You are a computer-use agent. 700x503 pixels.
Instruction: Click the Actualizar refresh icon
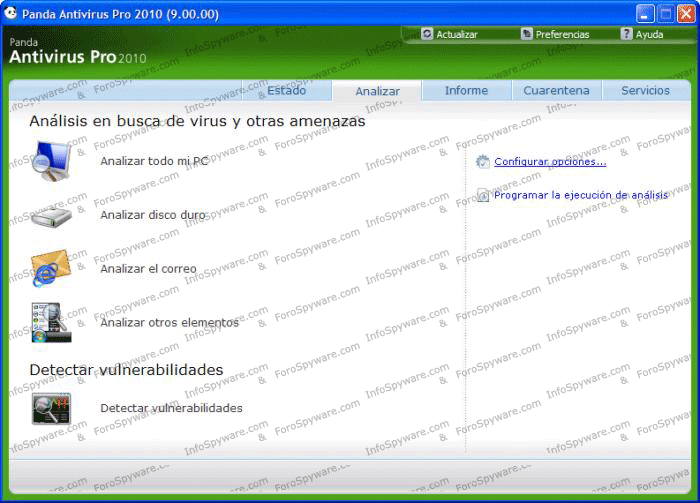coord(427,34)
